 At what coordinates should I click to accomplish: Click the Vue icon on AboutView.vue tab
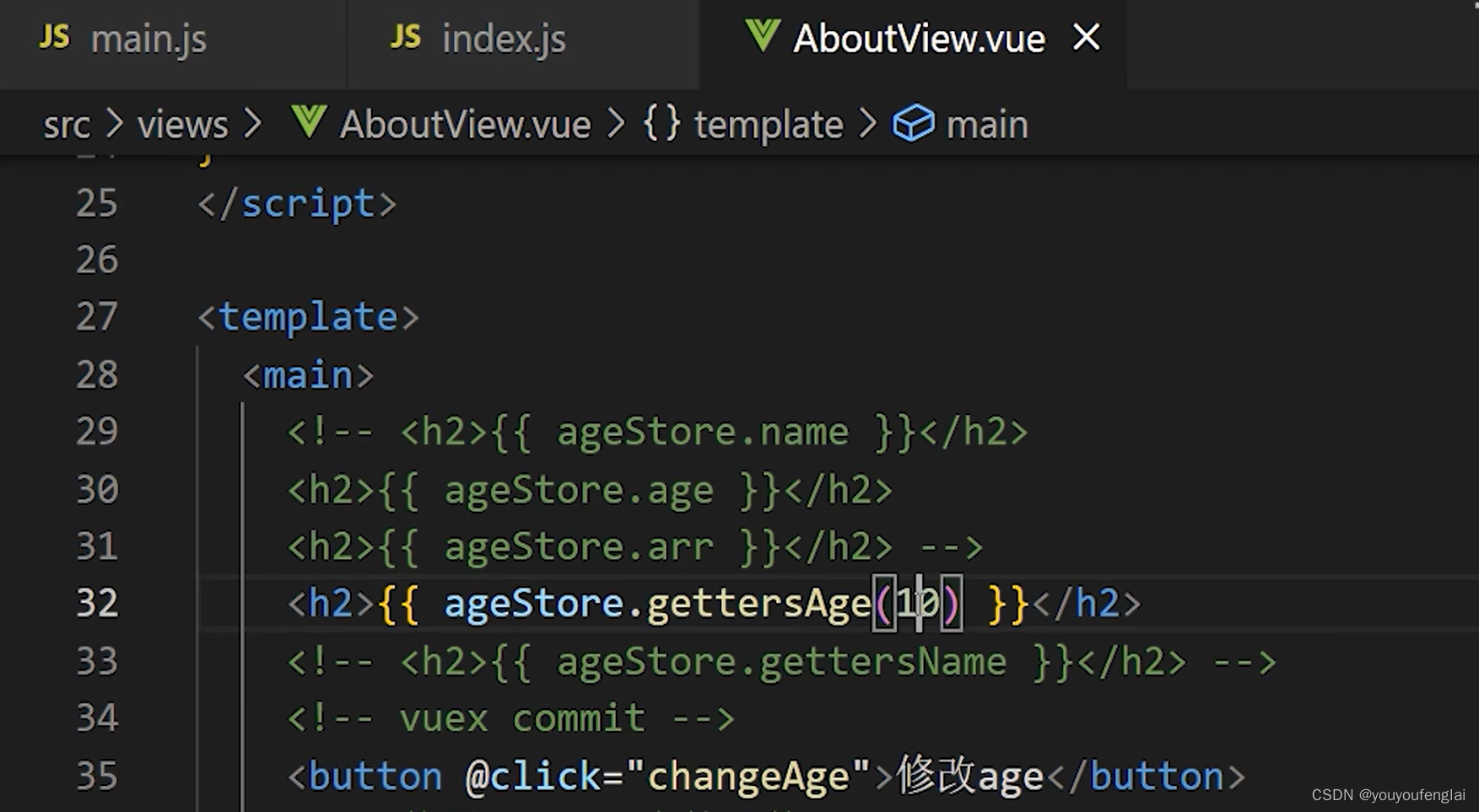coord(762,36)
